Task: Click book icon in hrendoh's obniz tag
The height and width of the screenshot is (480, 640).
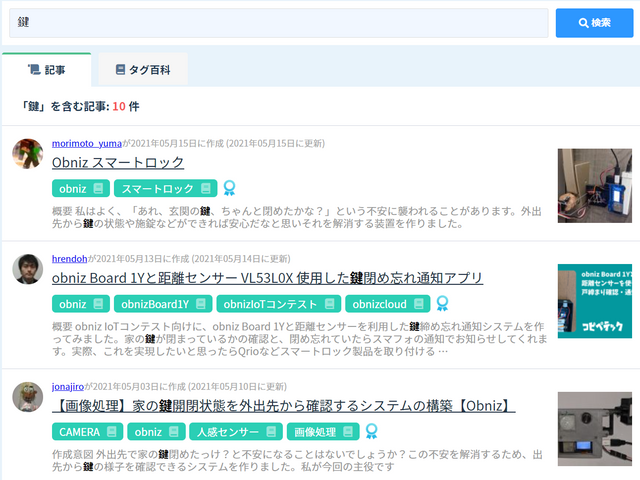Action: (98, 304)
